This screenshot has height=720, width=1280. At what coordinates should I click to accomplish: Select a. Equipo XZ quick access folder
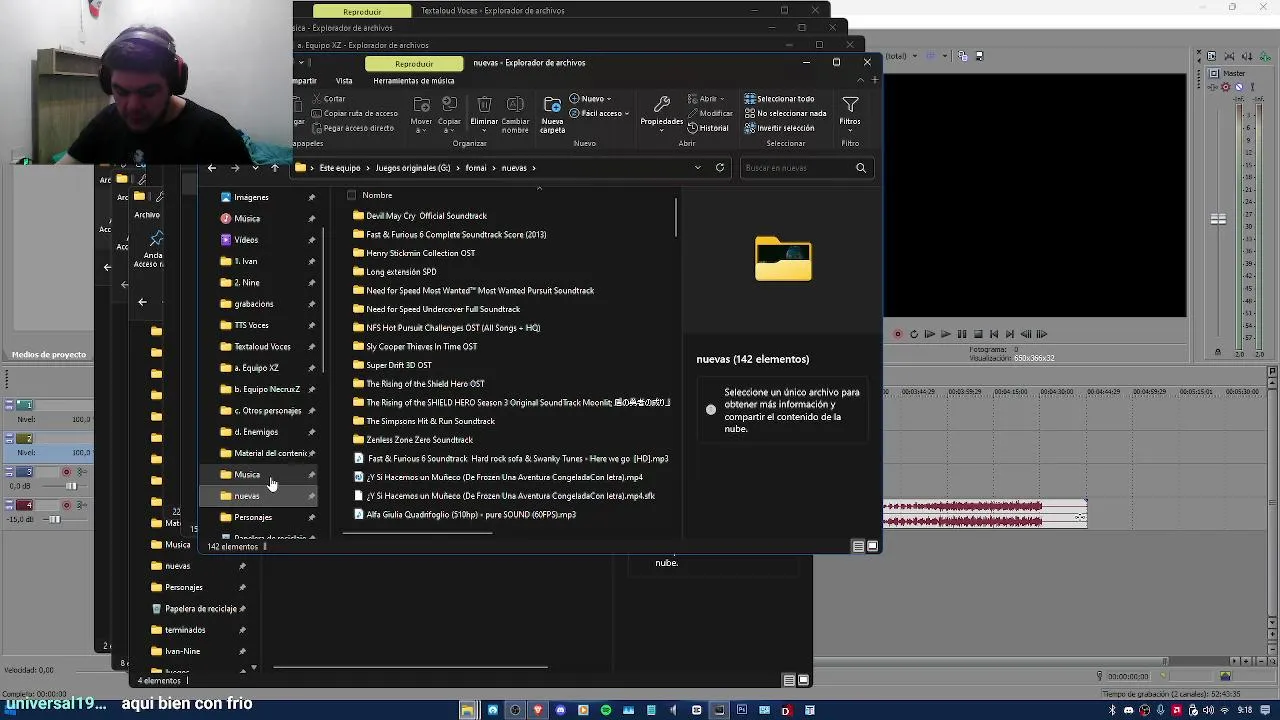pyautogui.click(x=256, y=368)
